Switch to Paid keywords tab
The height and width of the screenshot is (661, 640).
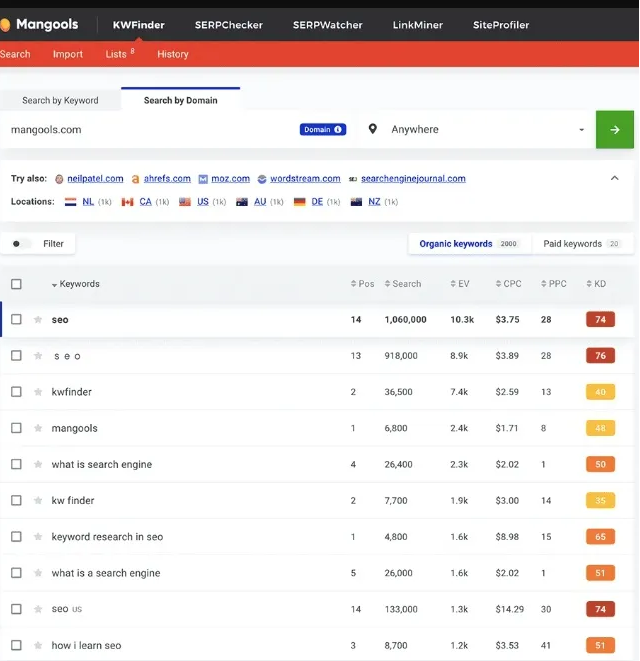(x=582, y=244)
